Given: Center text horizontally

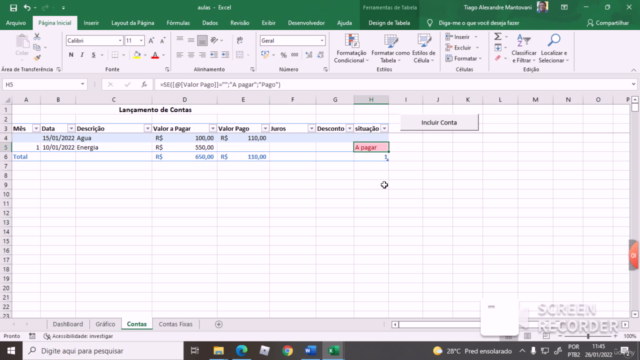Looking at the screenshot, I should (191, 55).
